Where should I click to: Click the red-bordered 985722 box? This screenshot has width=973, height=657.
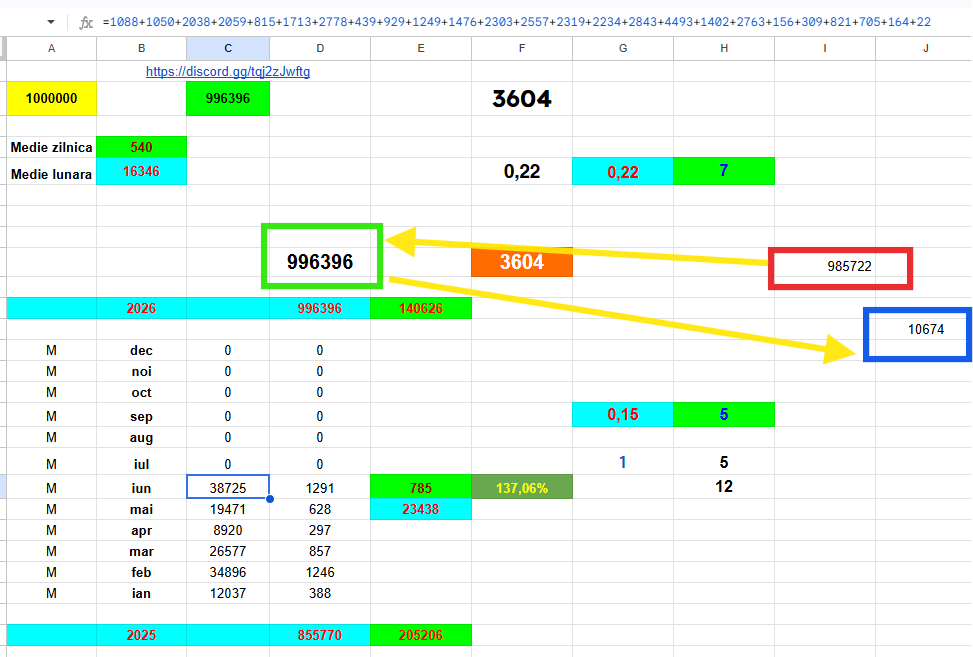click(x=840, y=268)
